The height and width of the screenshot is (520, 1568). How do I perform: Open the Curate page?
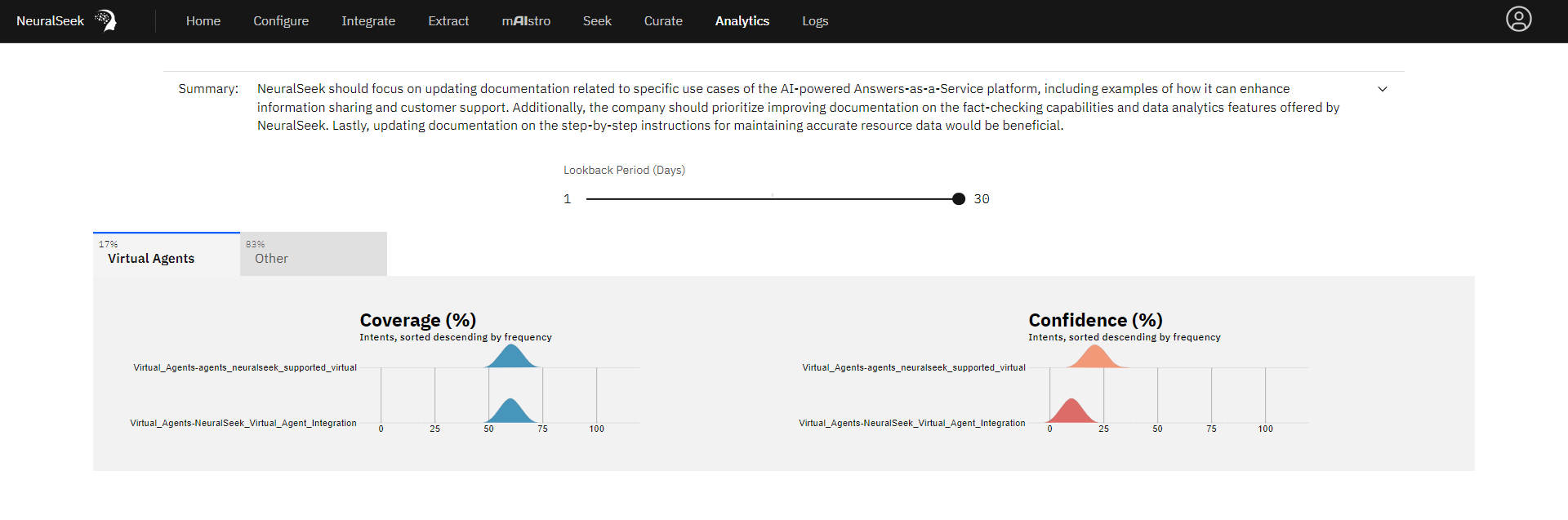point(663,21)
